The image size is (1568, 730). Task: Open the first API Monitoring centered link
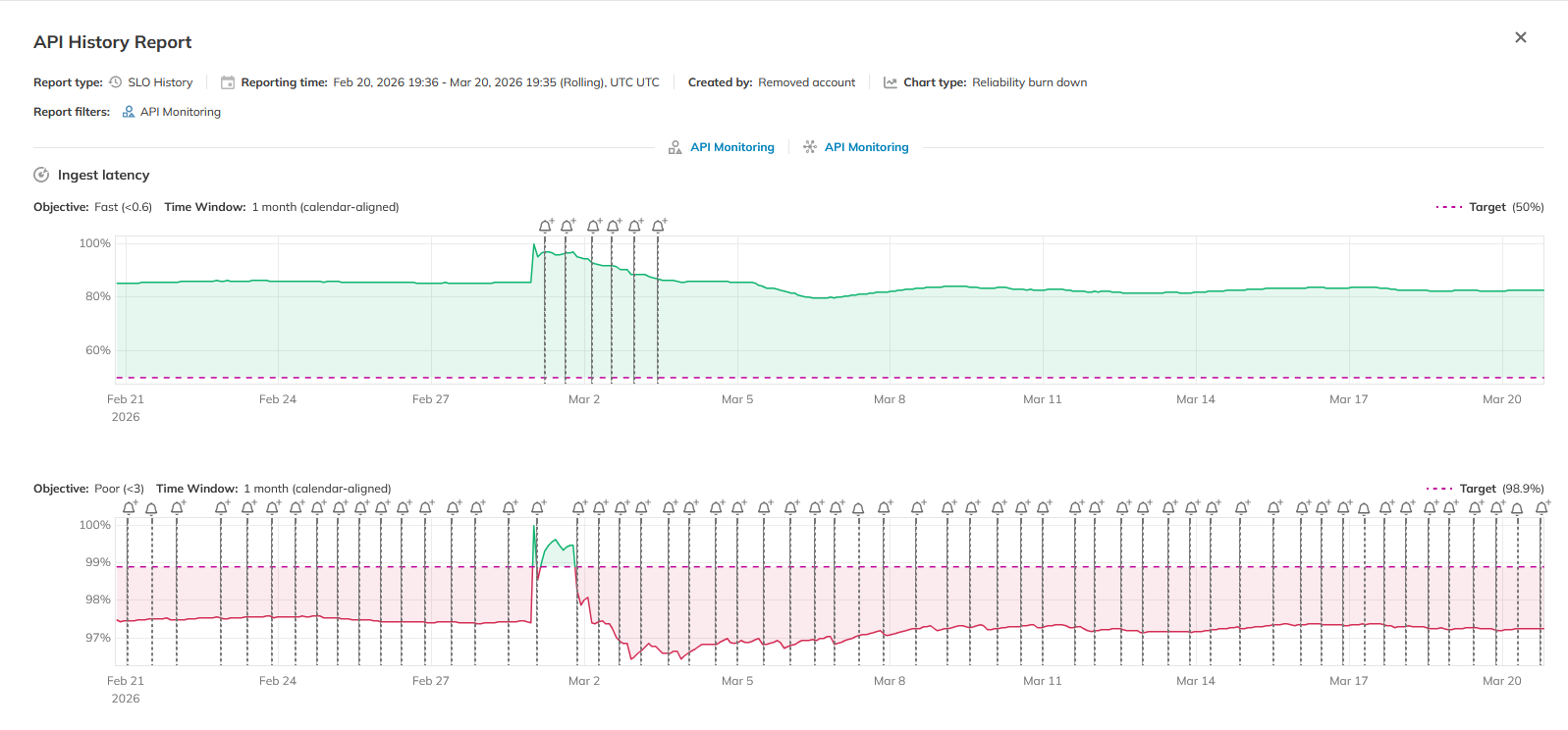coord(731,147)
